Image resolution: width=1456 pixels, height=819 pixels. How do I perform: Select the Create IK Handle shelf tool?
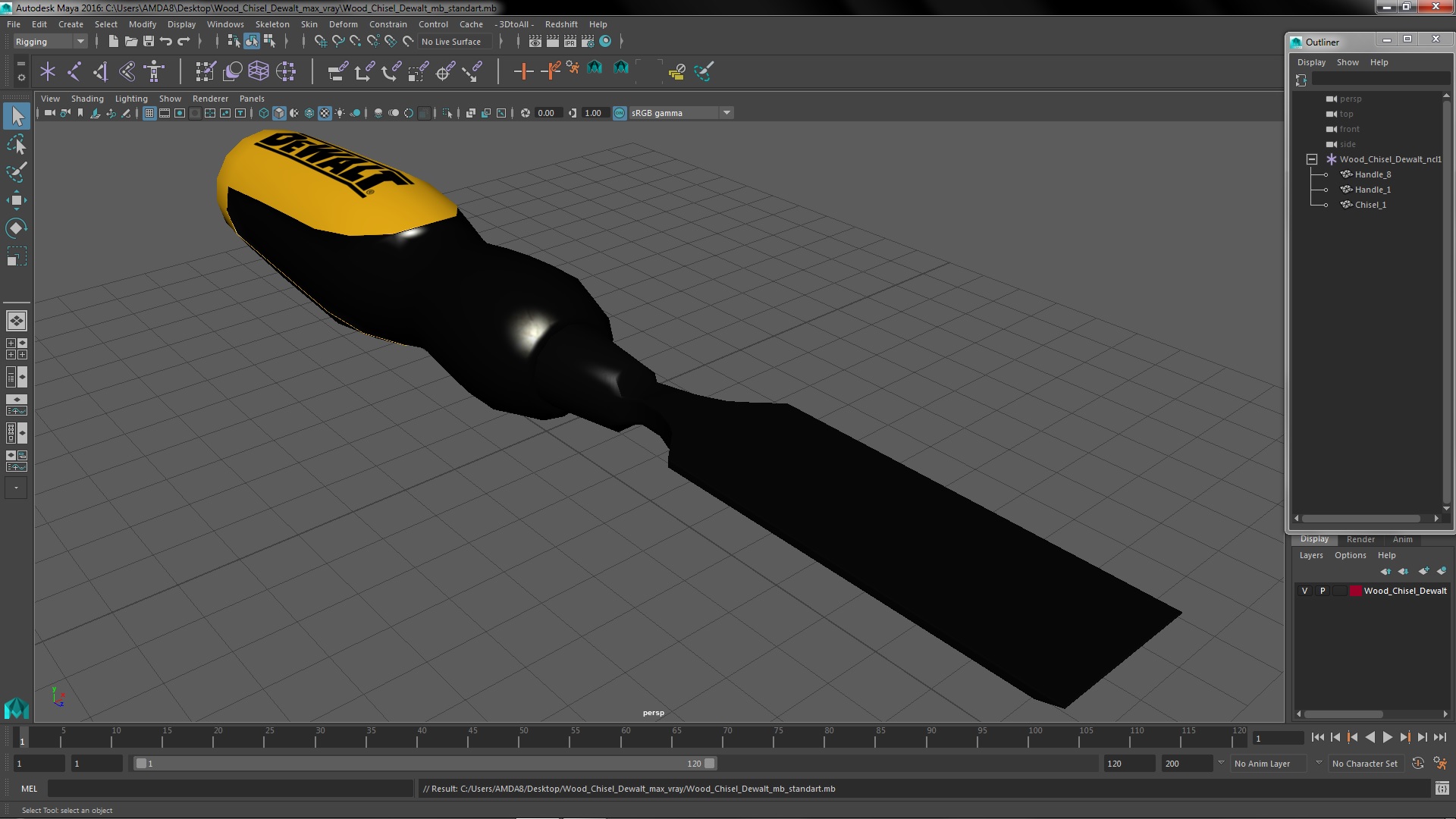pyautogui.click(x=101, y=71)
